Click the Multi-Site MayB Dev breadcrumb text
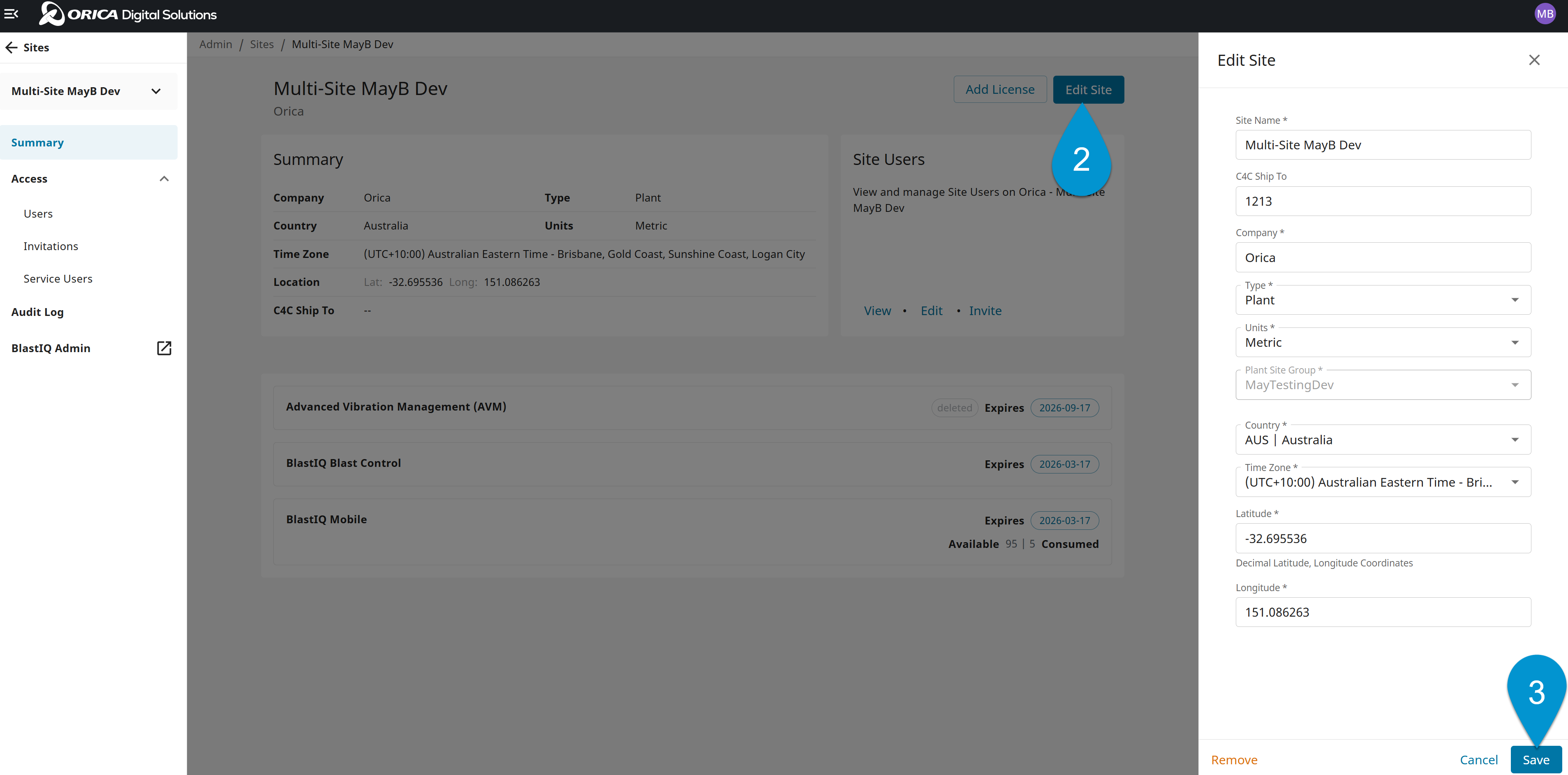The image size is (1568, 775). click(x=342, y=44)
